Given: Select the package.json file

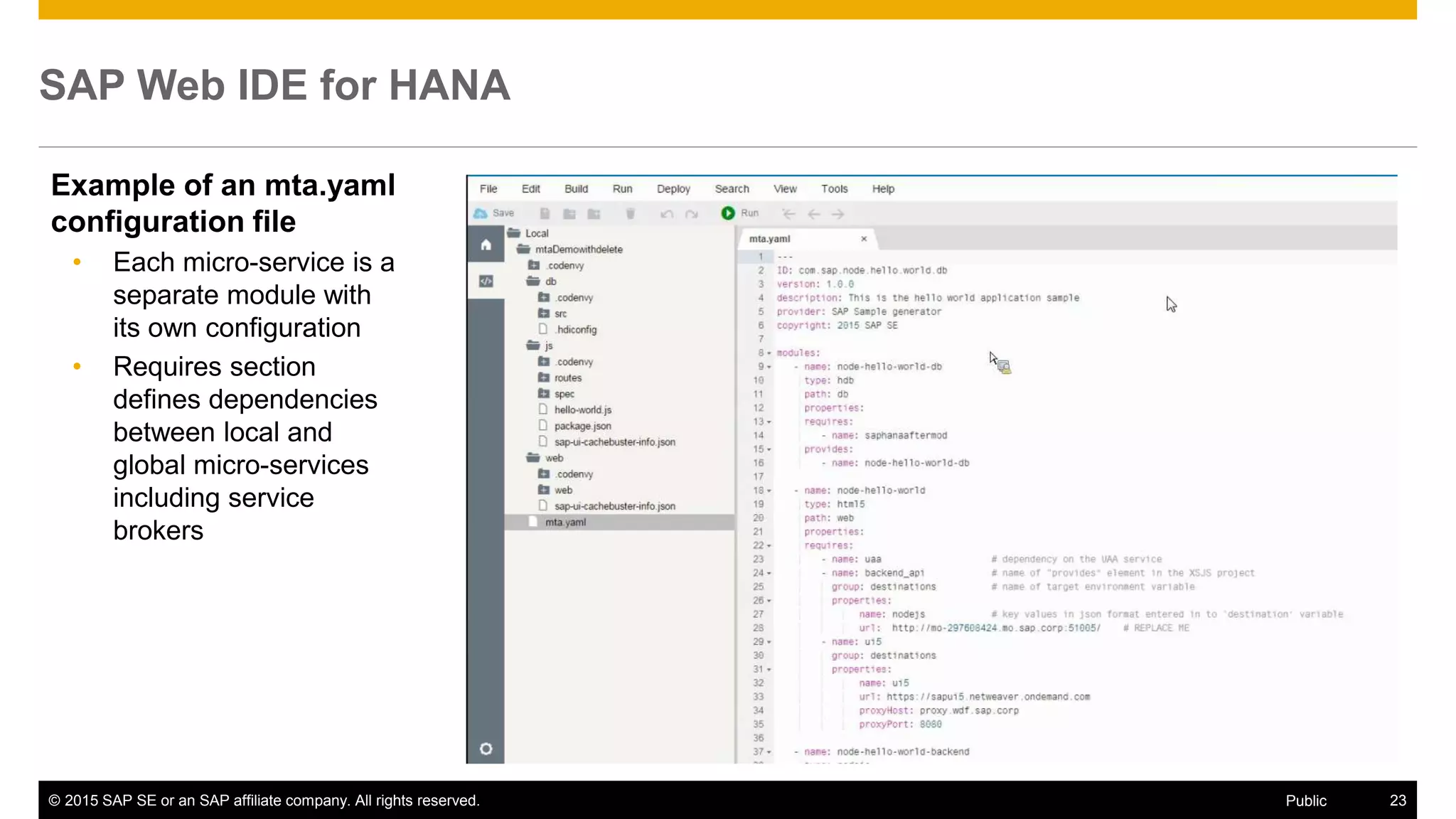Looking at the screenshot, I should pos(582,426).
